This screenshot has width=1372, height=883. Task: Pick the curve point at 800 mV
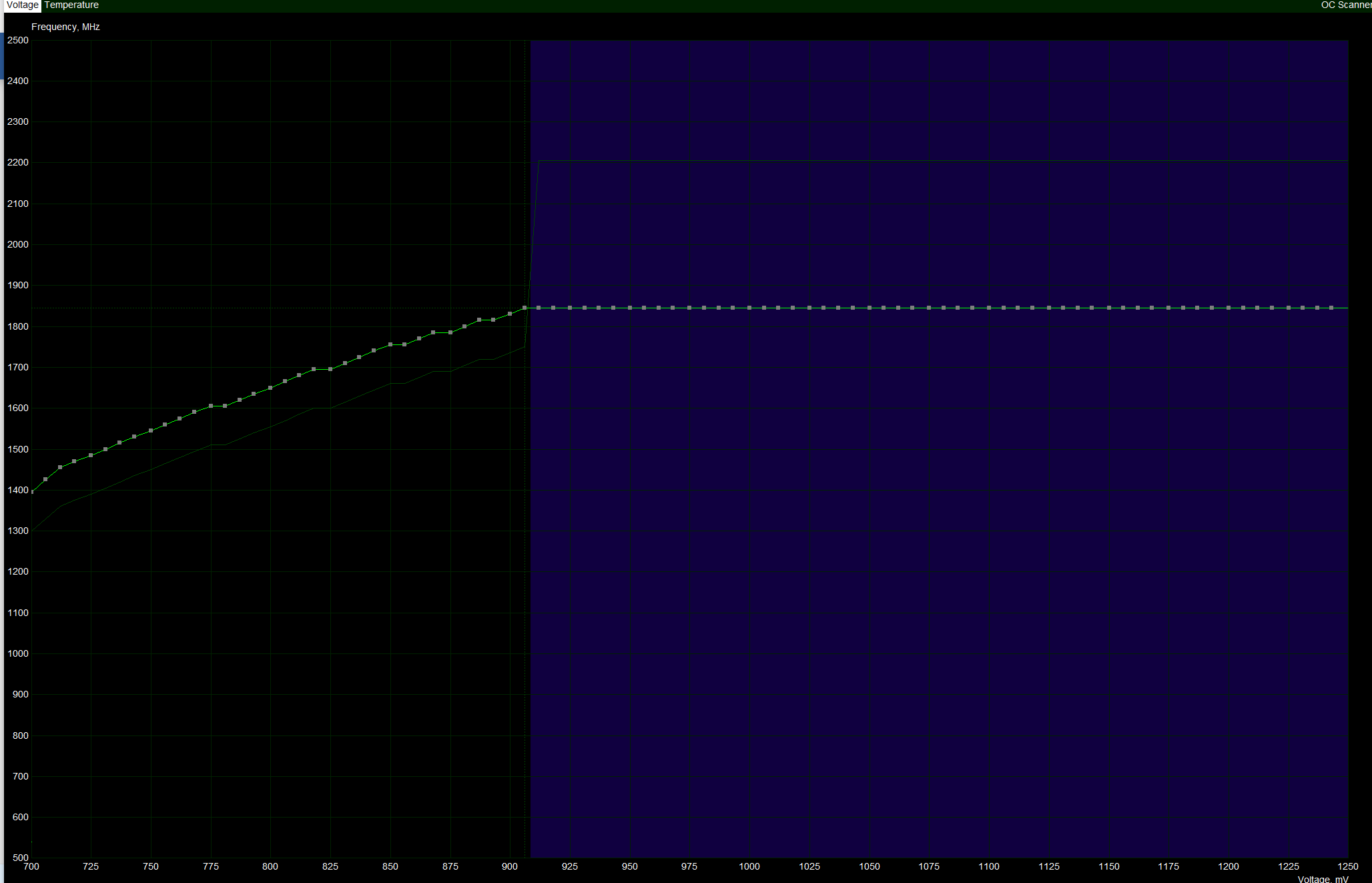point(270,388)
